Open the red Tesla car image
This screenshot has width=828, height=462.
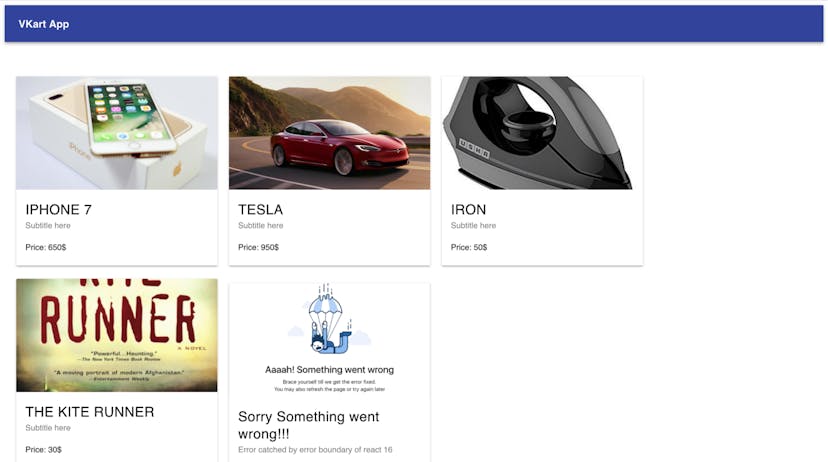[330, 133]
